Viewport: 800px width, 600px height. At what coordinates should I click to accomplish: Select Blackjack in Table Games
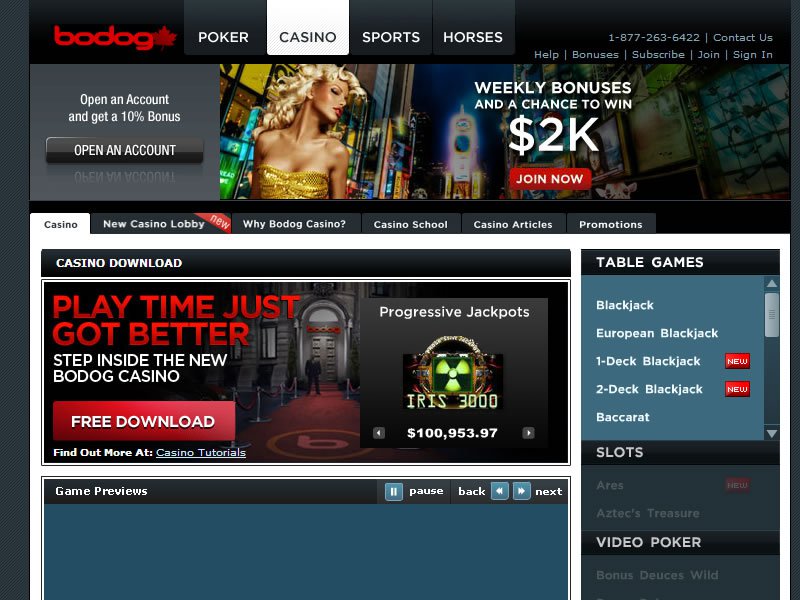pos(624,305)
